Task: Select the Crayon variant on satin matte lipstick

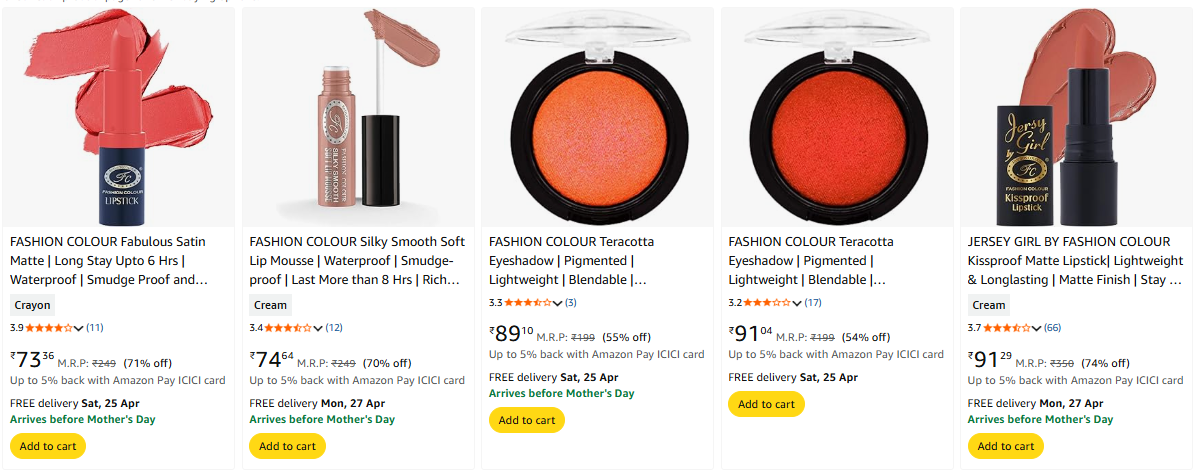Action: tap(32, 305)
